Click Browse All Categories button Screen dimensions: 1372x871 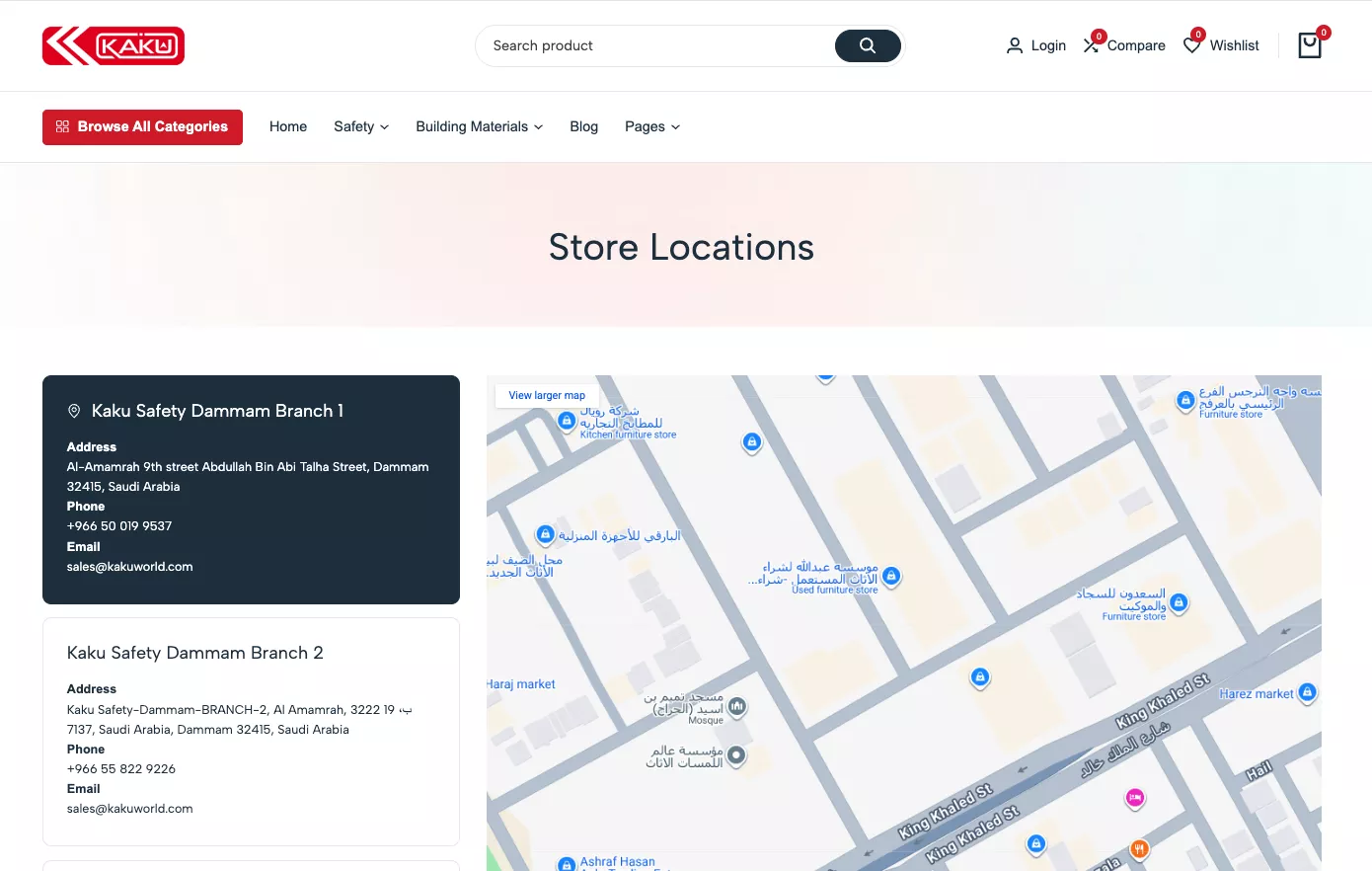coord(142,126)
